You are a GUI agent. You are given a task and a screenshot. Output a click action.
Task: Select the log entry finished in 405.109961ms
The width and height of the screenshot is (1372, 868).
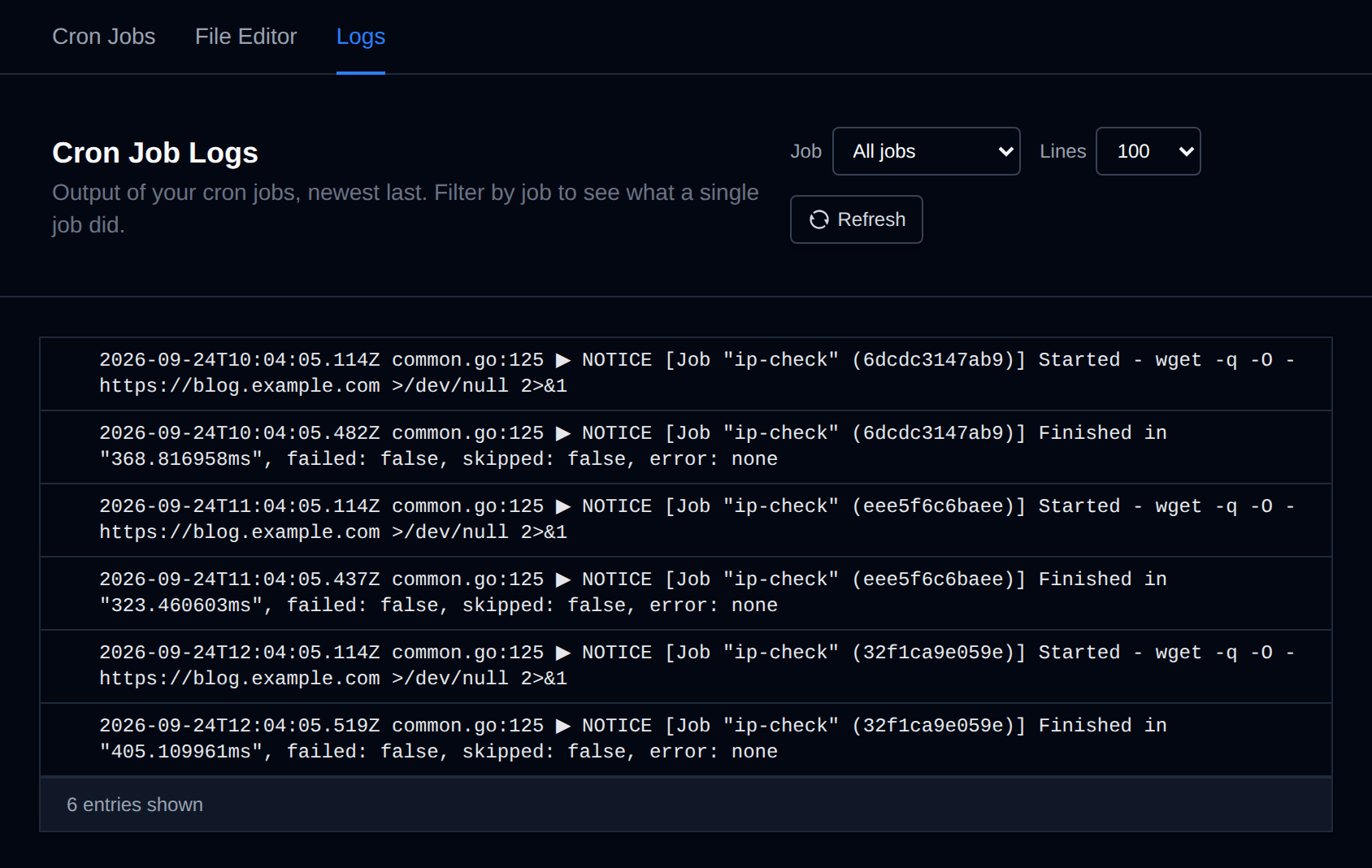click(686, 740)
